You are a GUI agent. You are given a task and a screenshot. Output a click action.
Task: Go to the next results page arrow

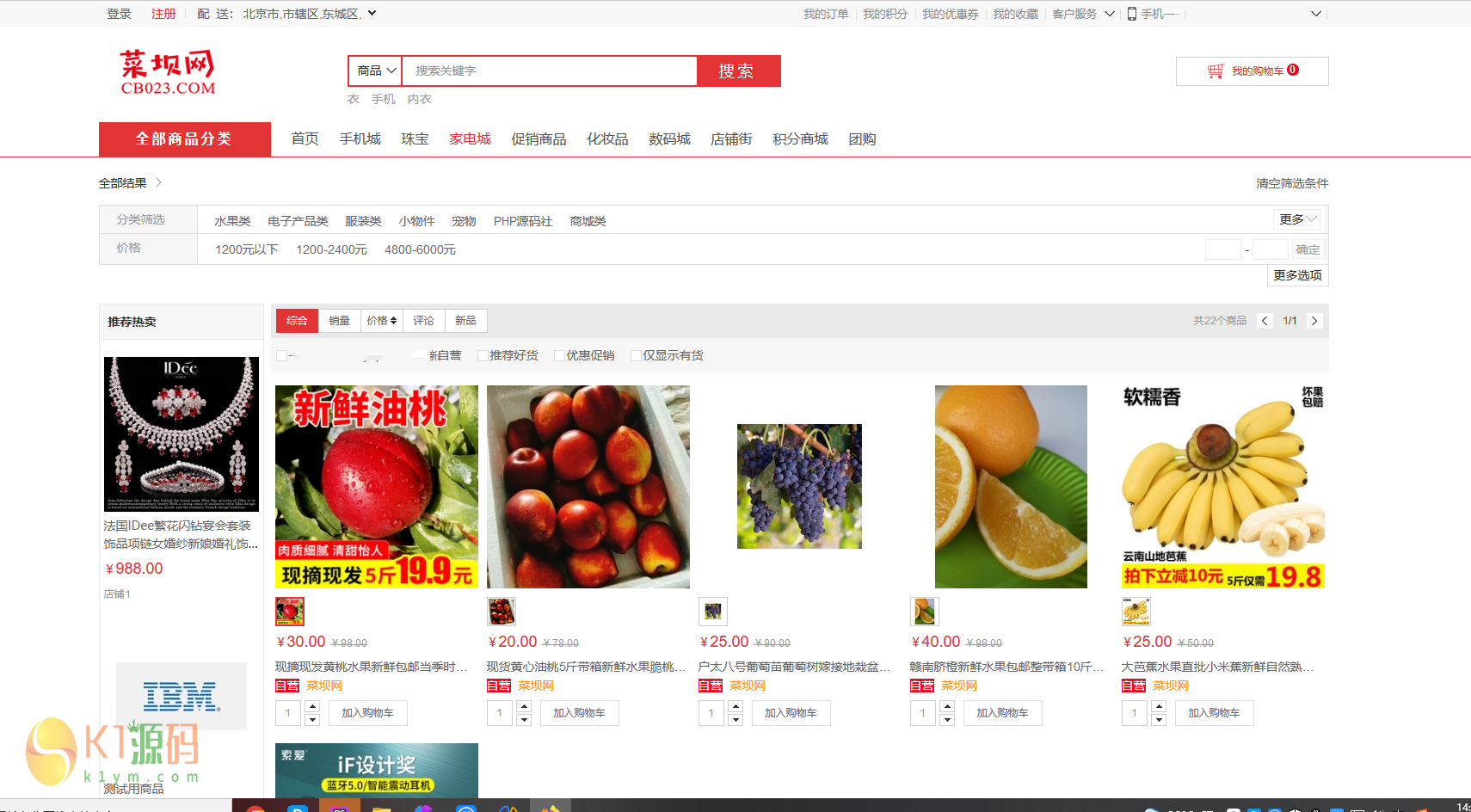coord(1314,321)
